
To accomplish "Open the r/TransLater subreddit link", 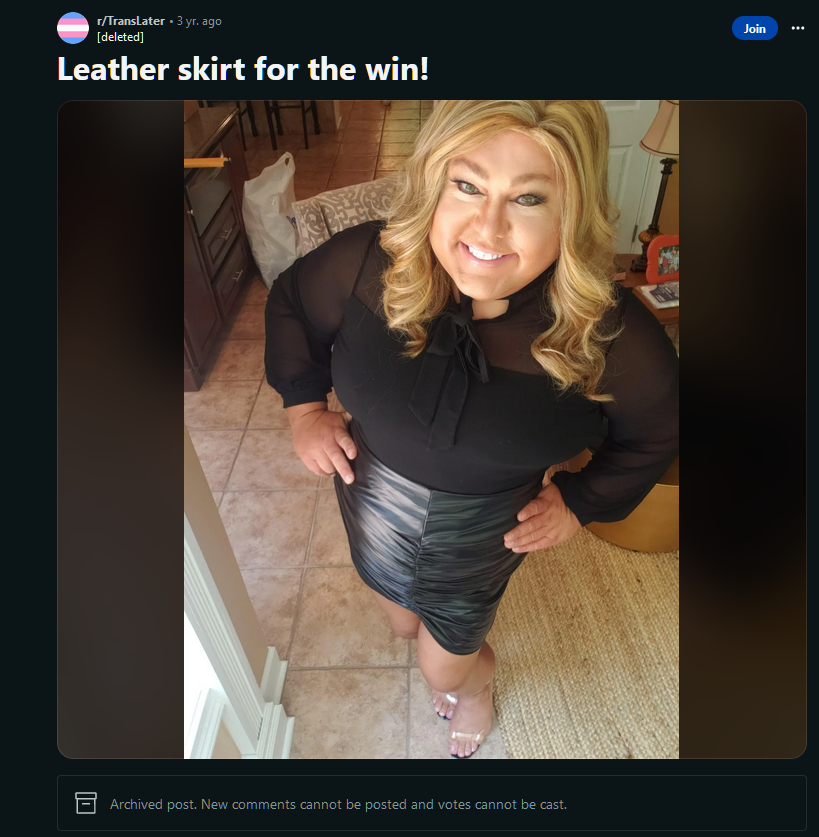I will (131, 21).
